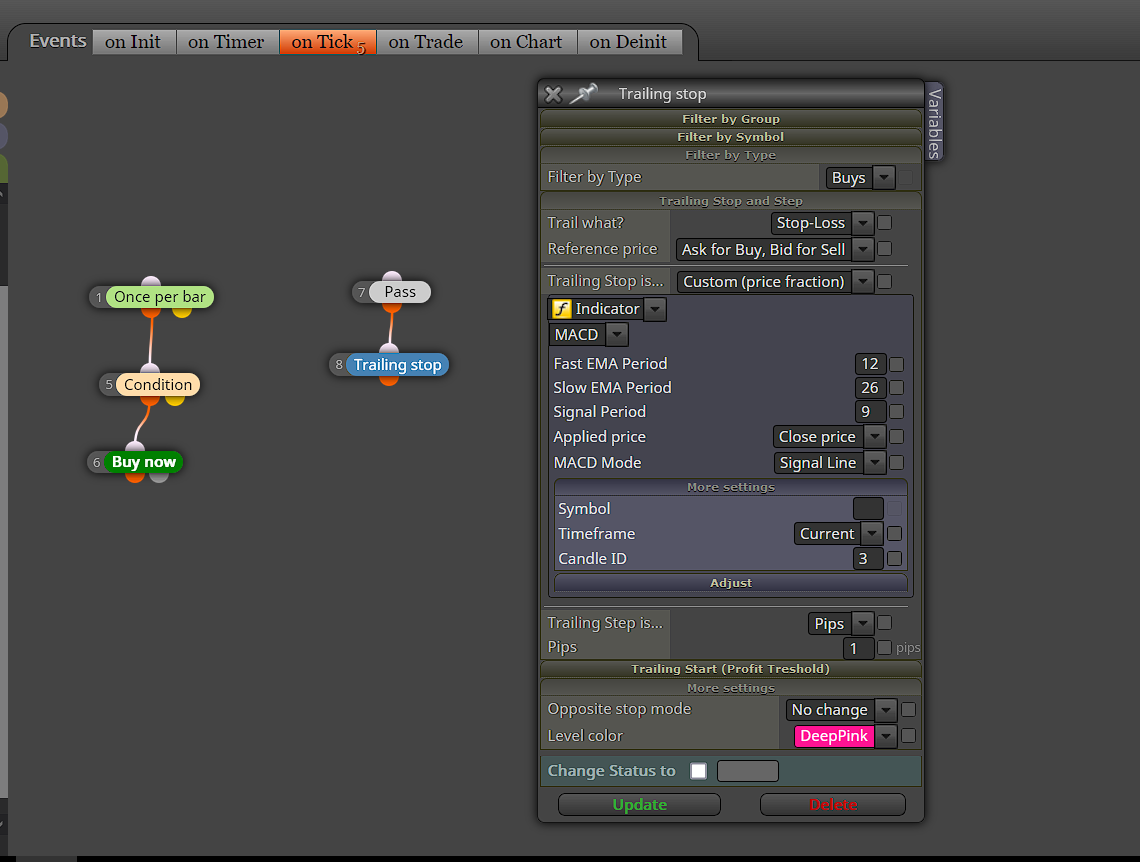Open the Trail what Stop-Loss dropdown
The image size is (1140, 862).
[x=822, y=223]
